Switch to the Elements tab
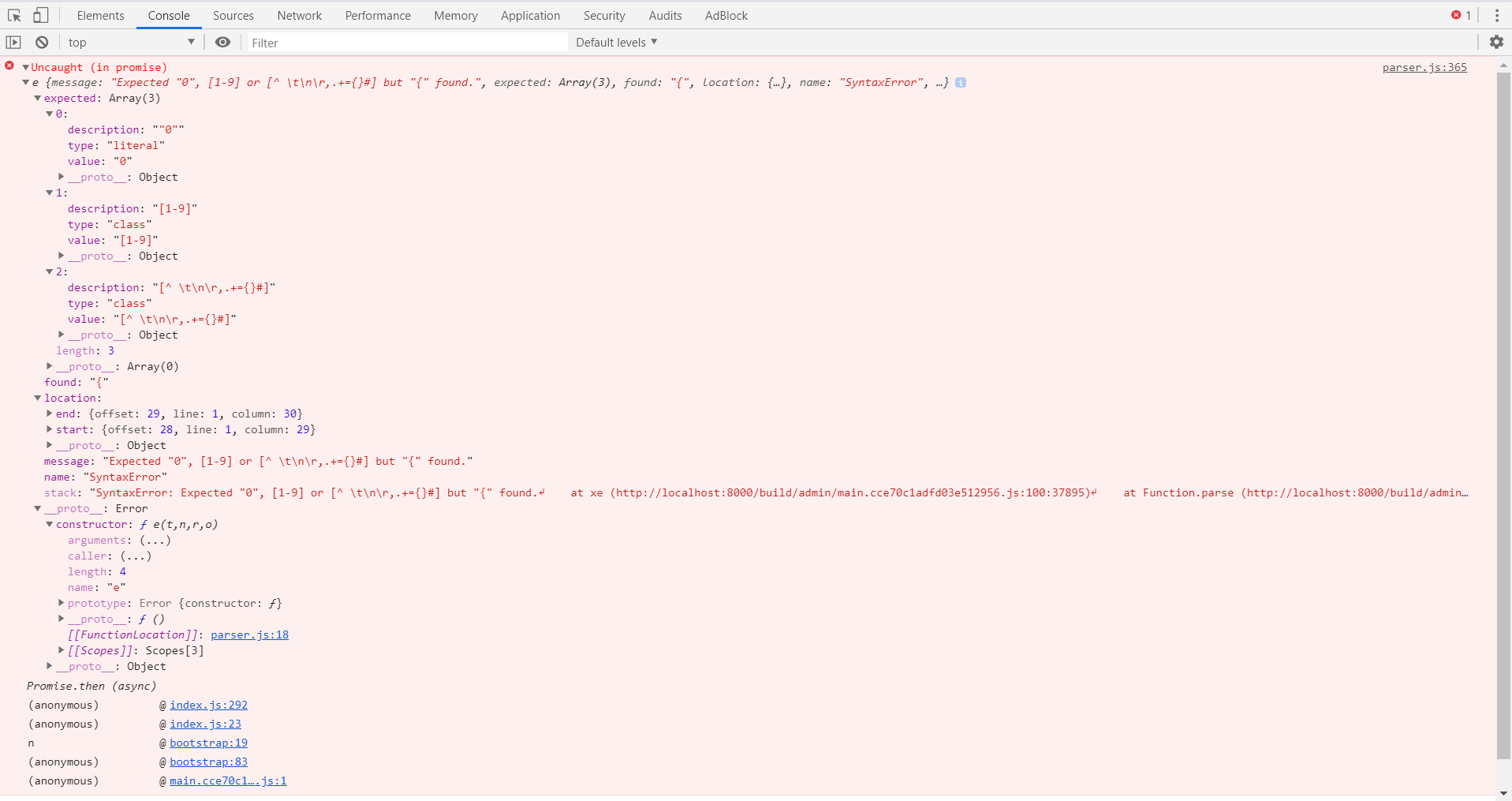 [x=100, y=16]
